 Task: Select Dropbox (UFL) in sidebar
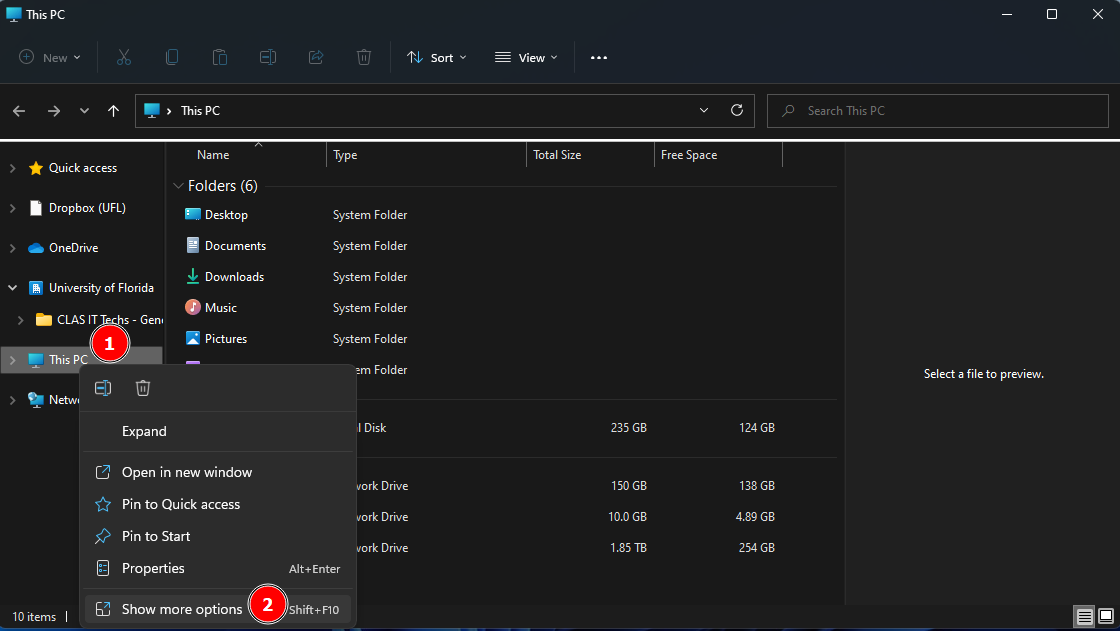point(87,208)
